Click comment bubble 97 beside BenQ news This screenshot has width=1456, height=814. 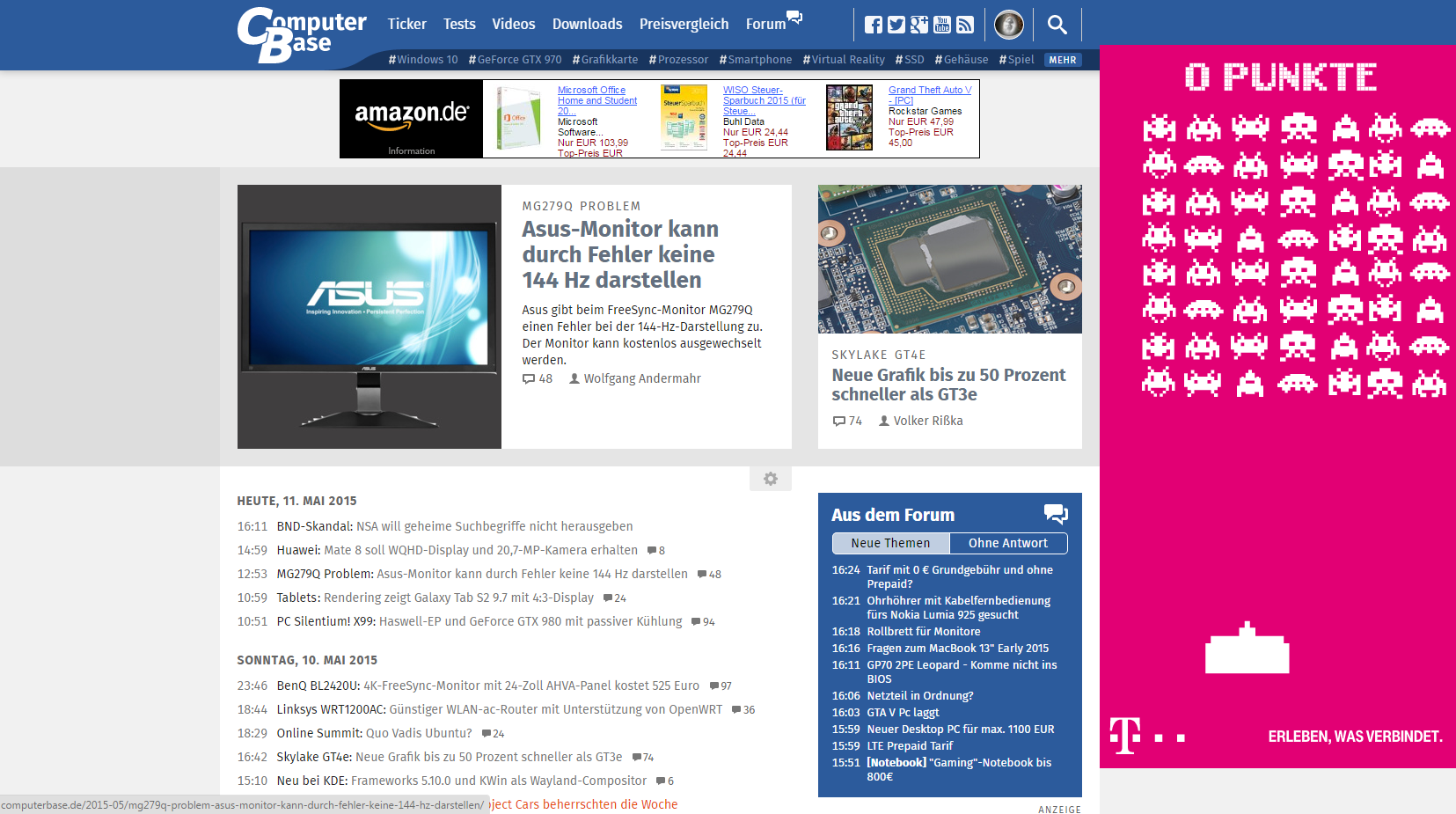point(721,686)
